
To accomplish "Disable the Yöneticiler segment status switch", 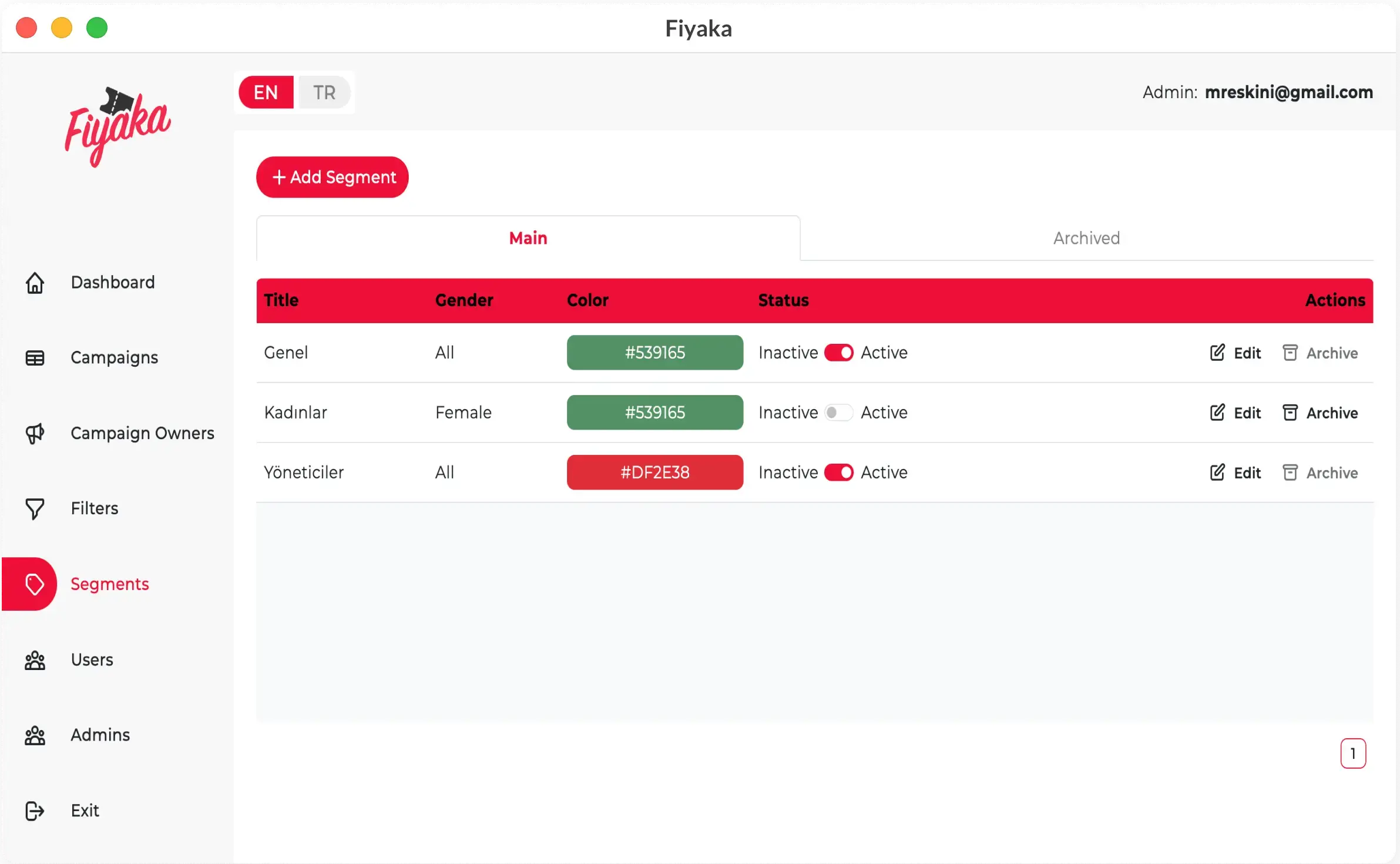I will tap(838, 473).
